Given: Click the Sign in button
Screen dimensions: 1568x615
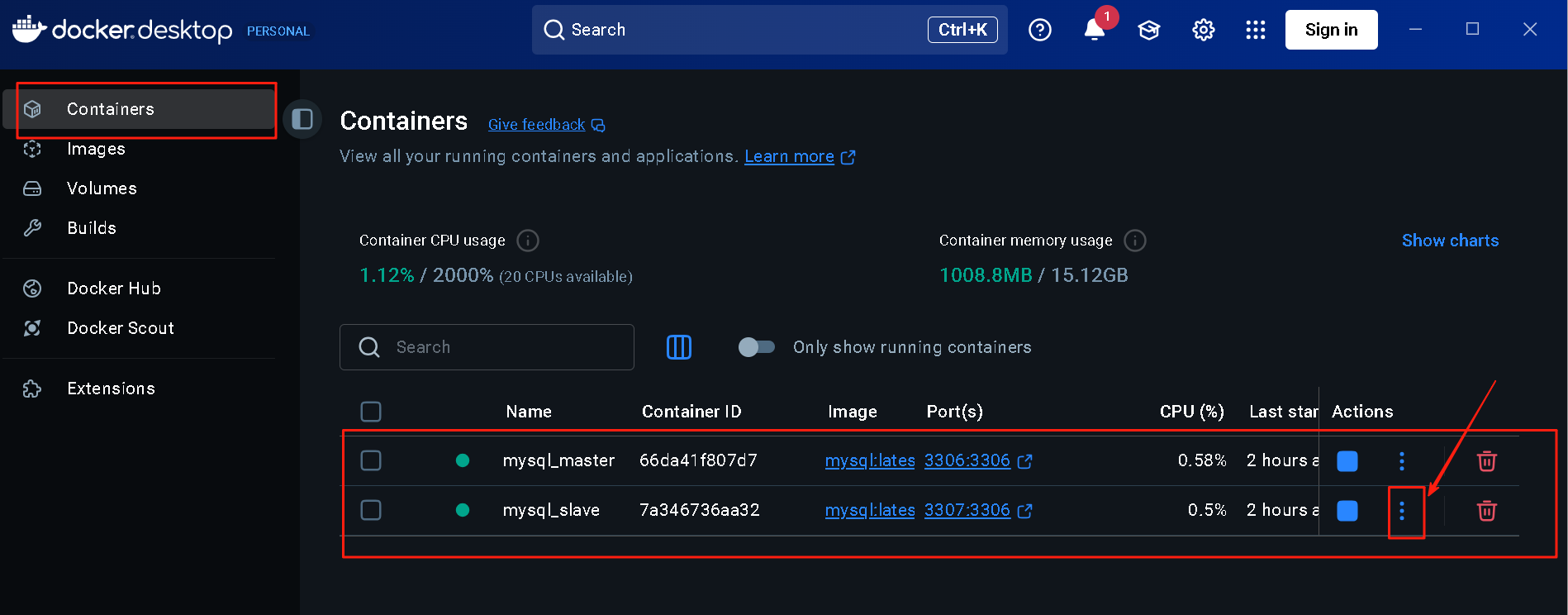Looking at the screenshot, I should tap(1331, 30).
